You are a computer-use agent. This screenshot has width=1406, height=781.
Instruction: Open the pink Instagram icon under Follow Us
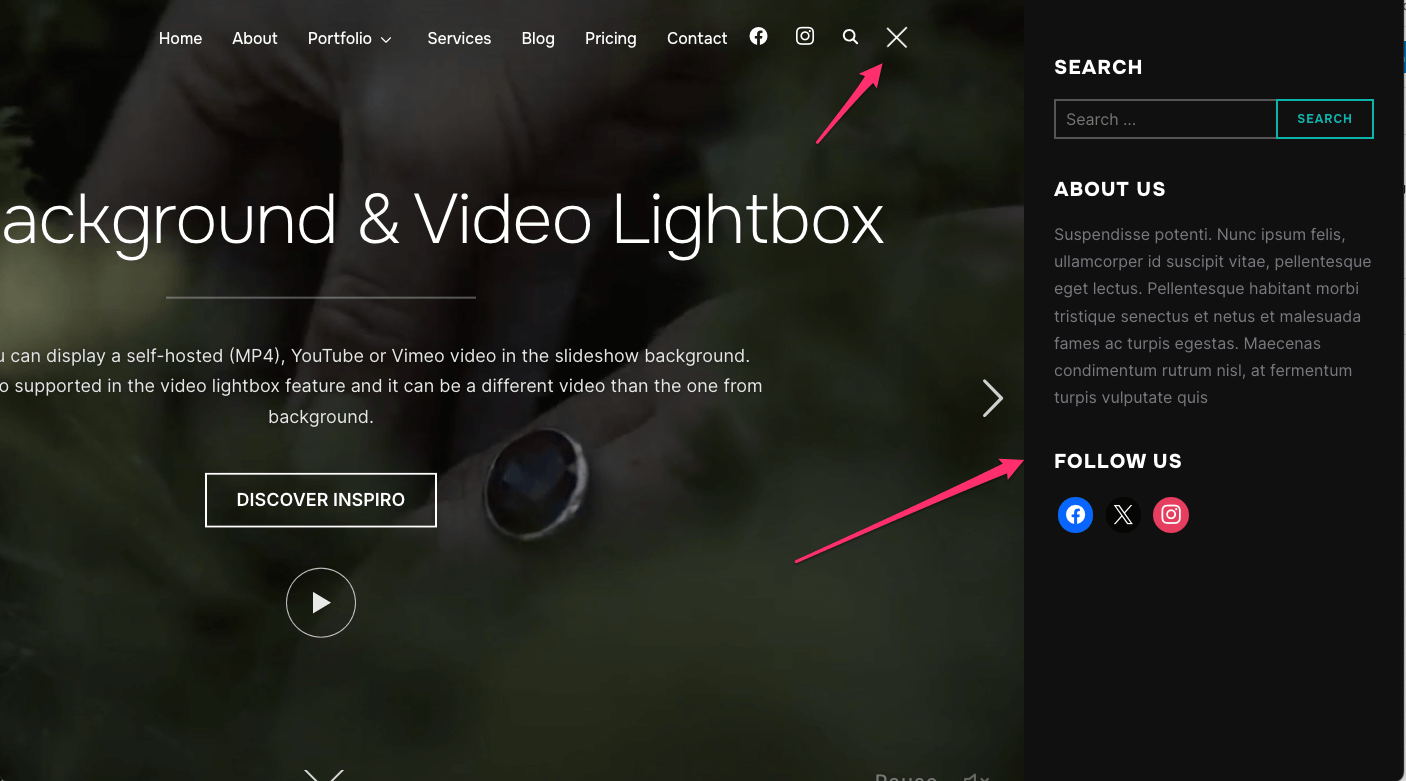pyautogui.click(x=1171, y=515)
